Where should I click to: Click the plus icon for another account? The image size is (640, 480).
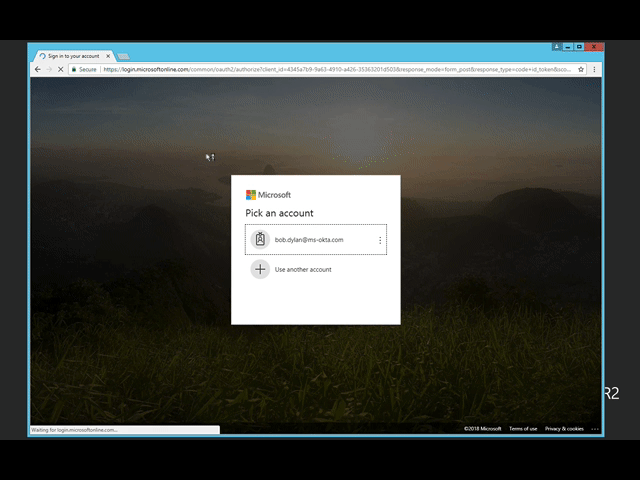pos(260,269)
